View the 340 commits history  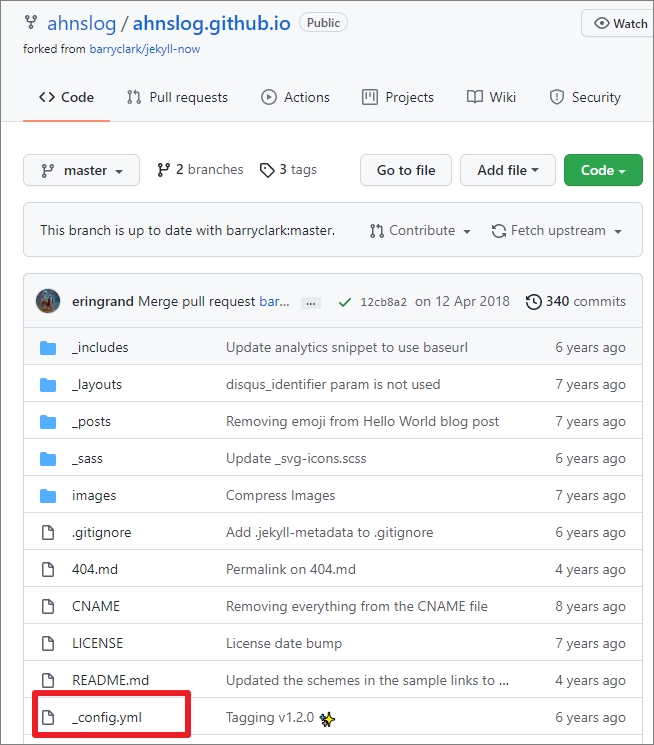576,302
